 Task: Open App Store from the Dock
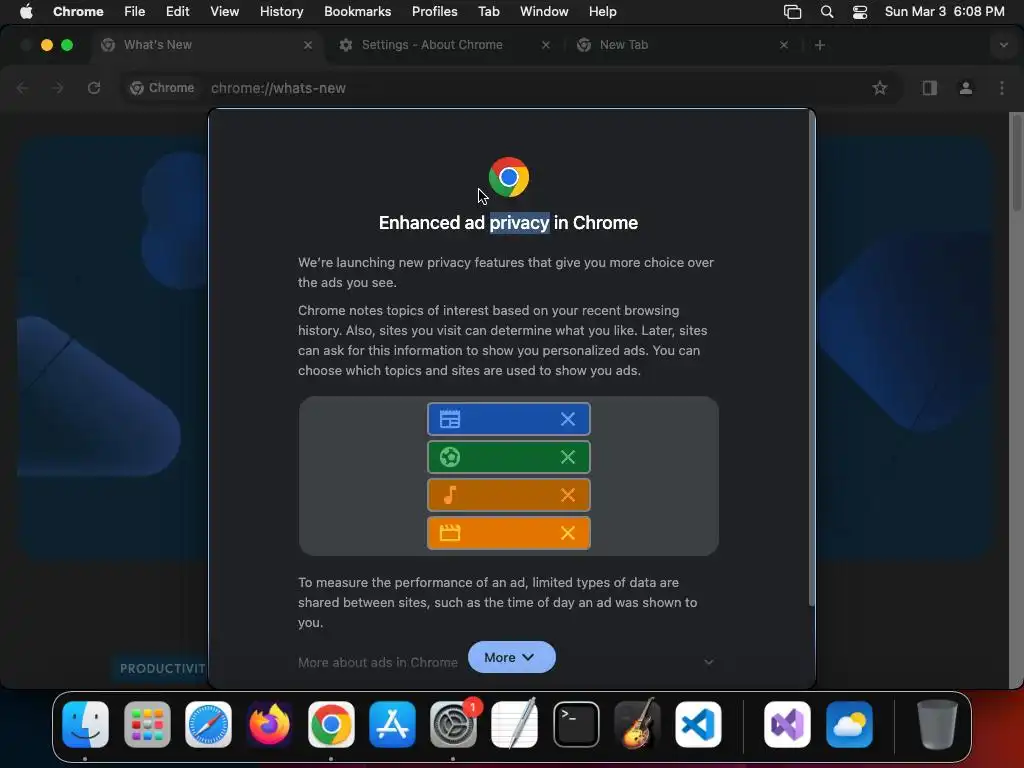pyautogui.click(x=392, y=724)
